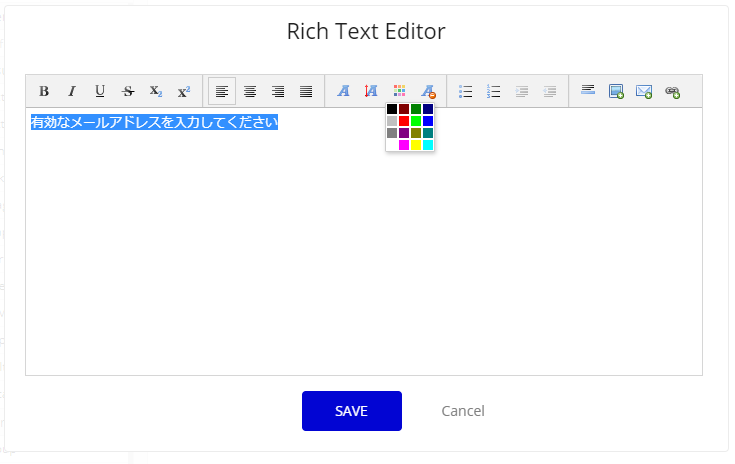
Task: Click the subscript X₂ icon
Action: tap(156, 91)
